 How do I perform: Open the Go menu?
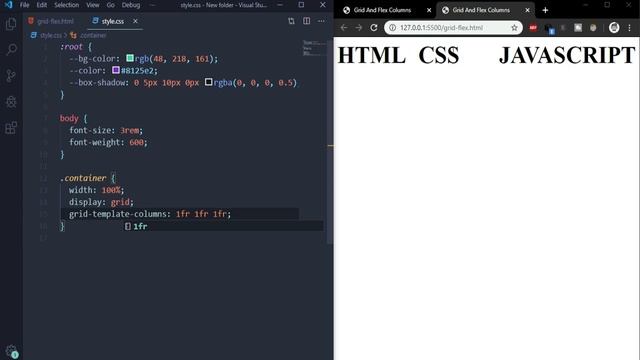point(110,5)
